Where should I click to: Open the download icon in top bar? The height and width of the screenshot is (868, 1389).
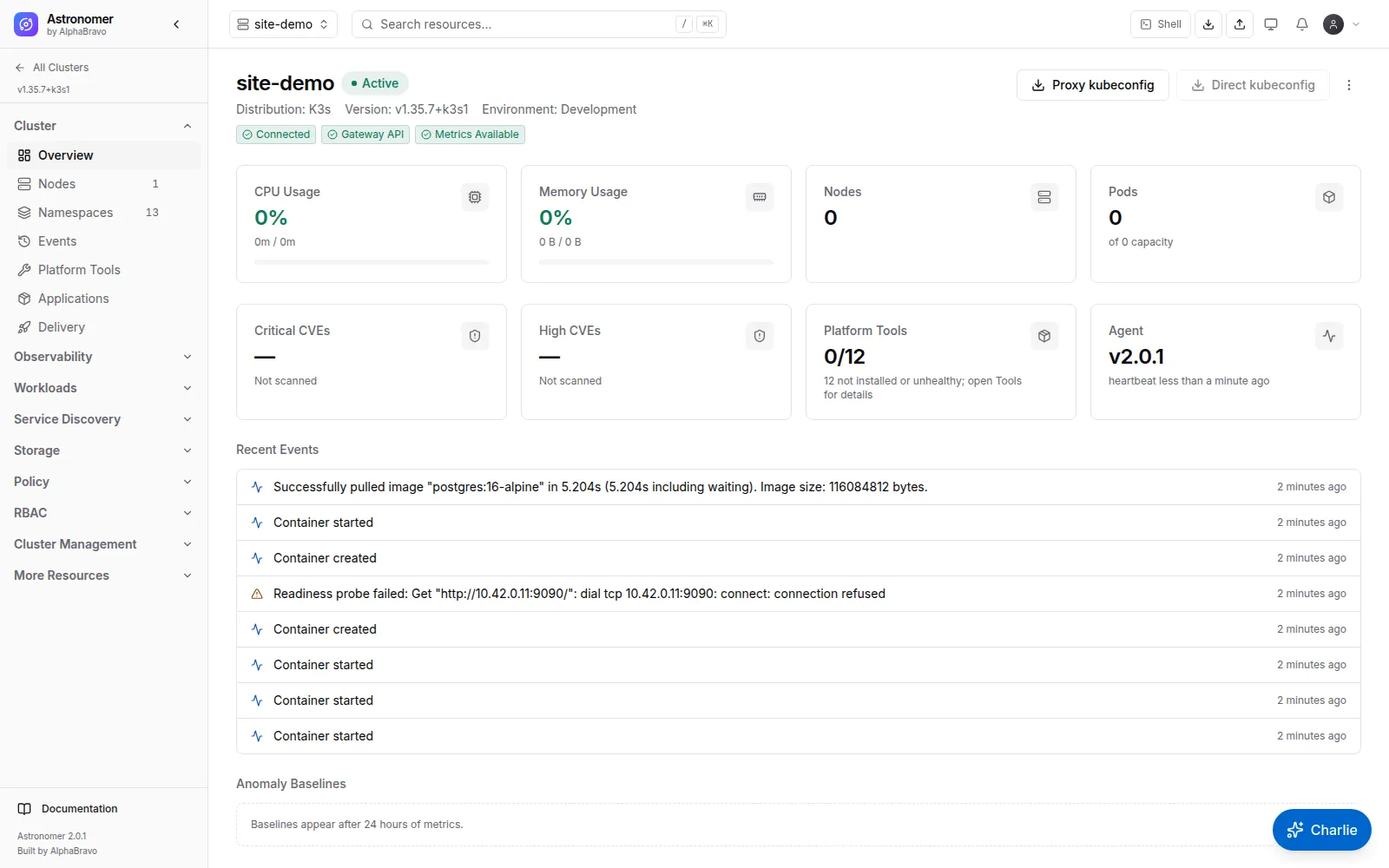pos(1208,24)
